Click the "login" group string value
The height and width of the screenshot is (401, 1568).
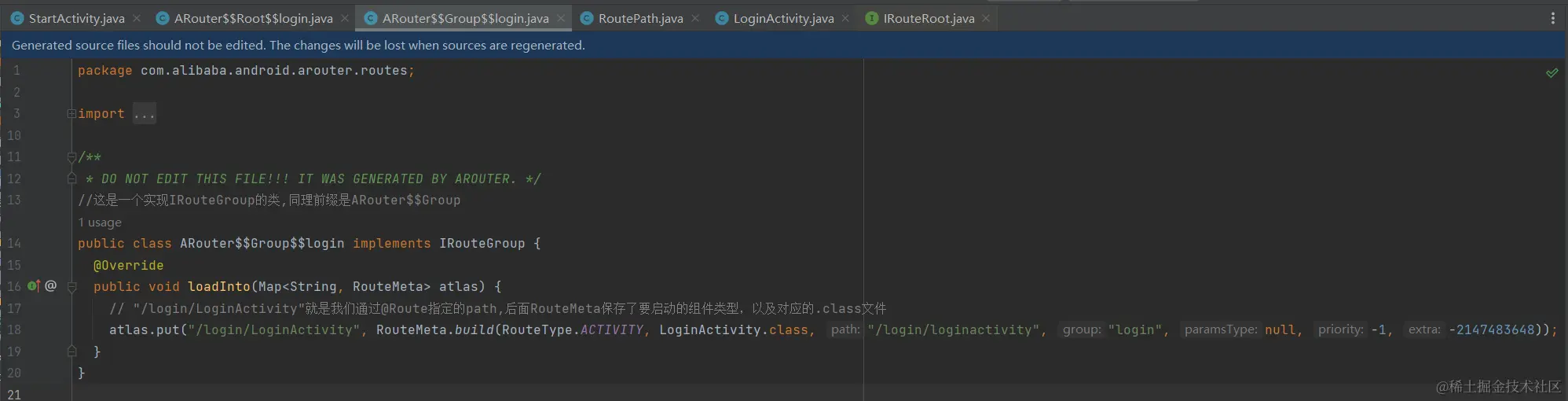1134,330
